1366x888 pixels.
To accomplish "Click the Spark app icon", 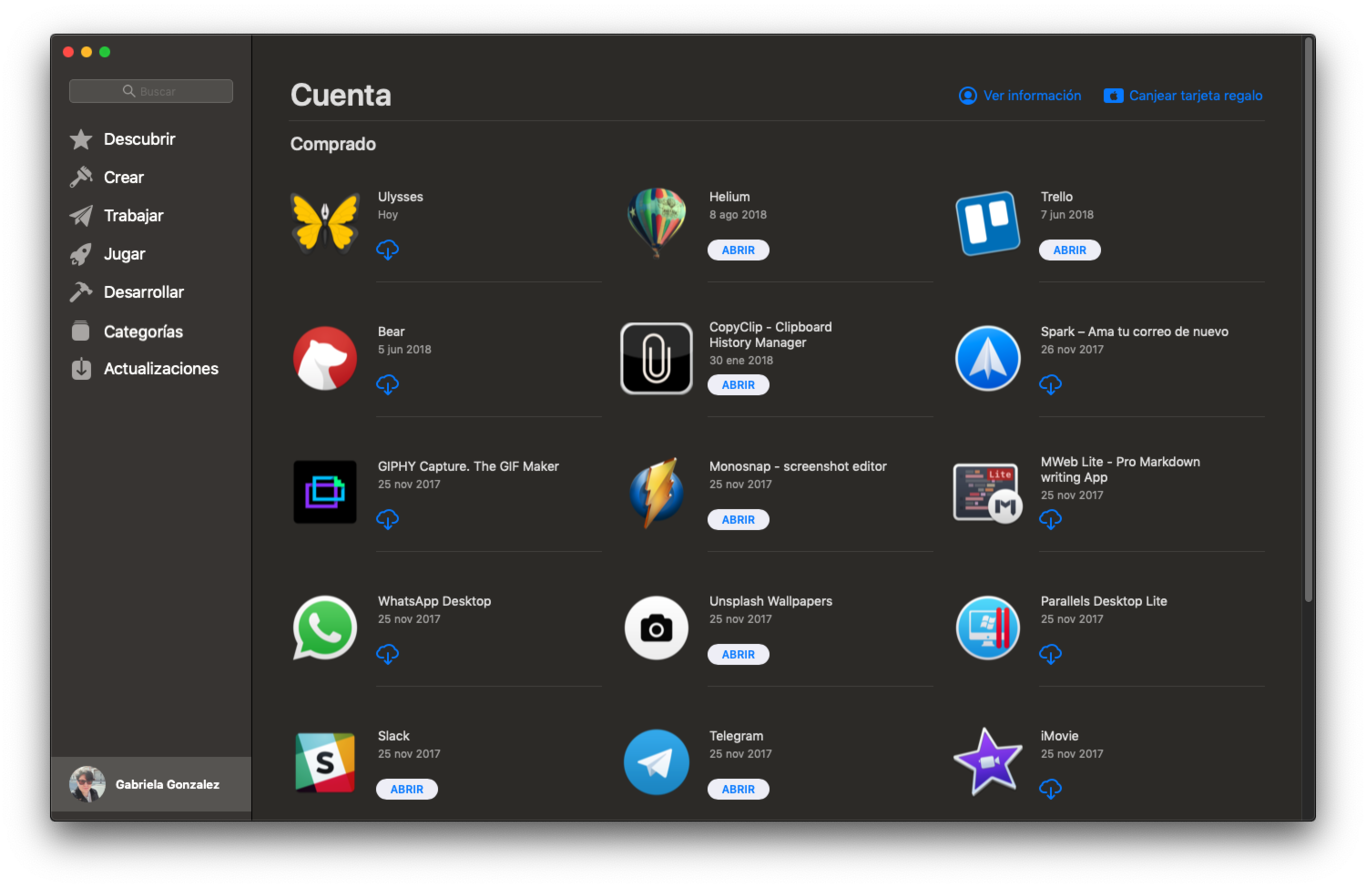I will click(x=987, y=358).
